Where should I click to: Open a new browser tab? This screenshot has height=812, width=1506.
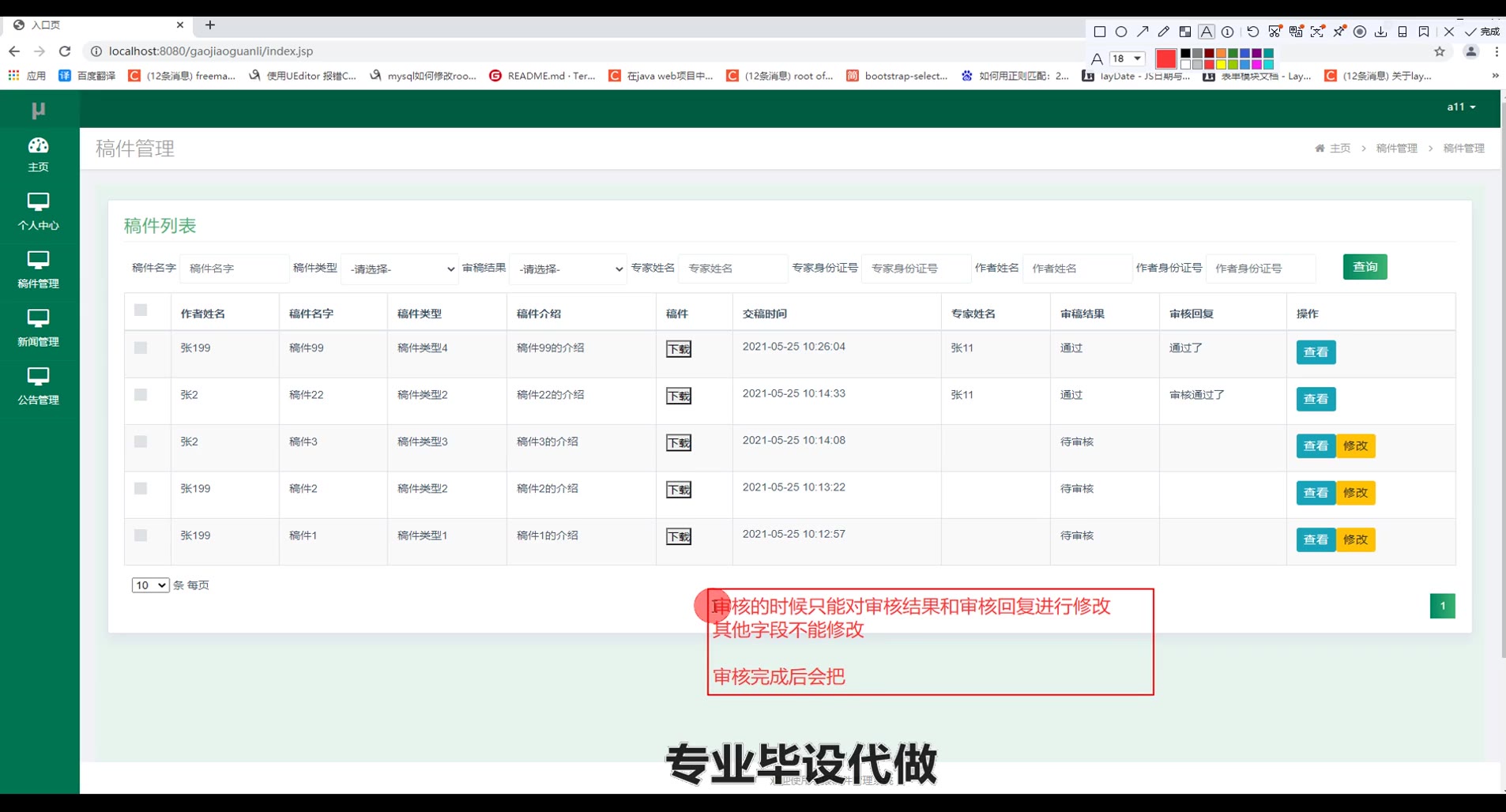coord(210,25)
